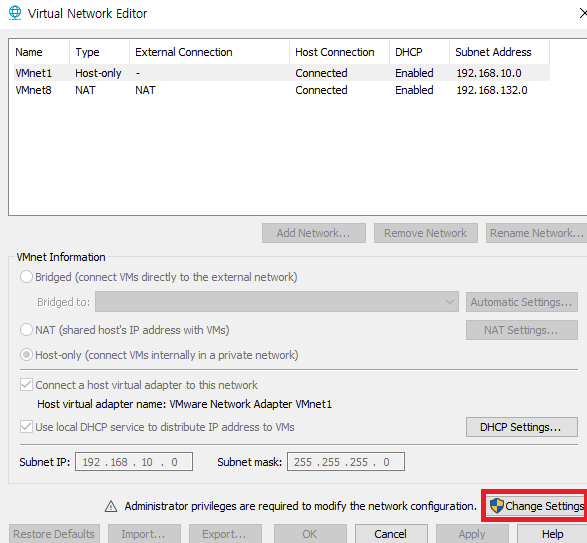The height and width of the screenshot is (543, 587).
Task: Click the Rename Network button
Action: 536,233
